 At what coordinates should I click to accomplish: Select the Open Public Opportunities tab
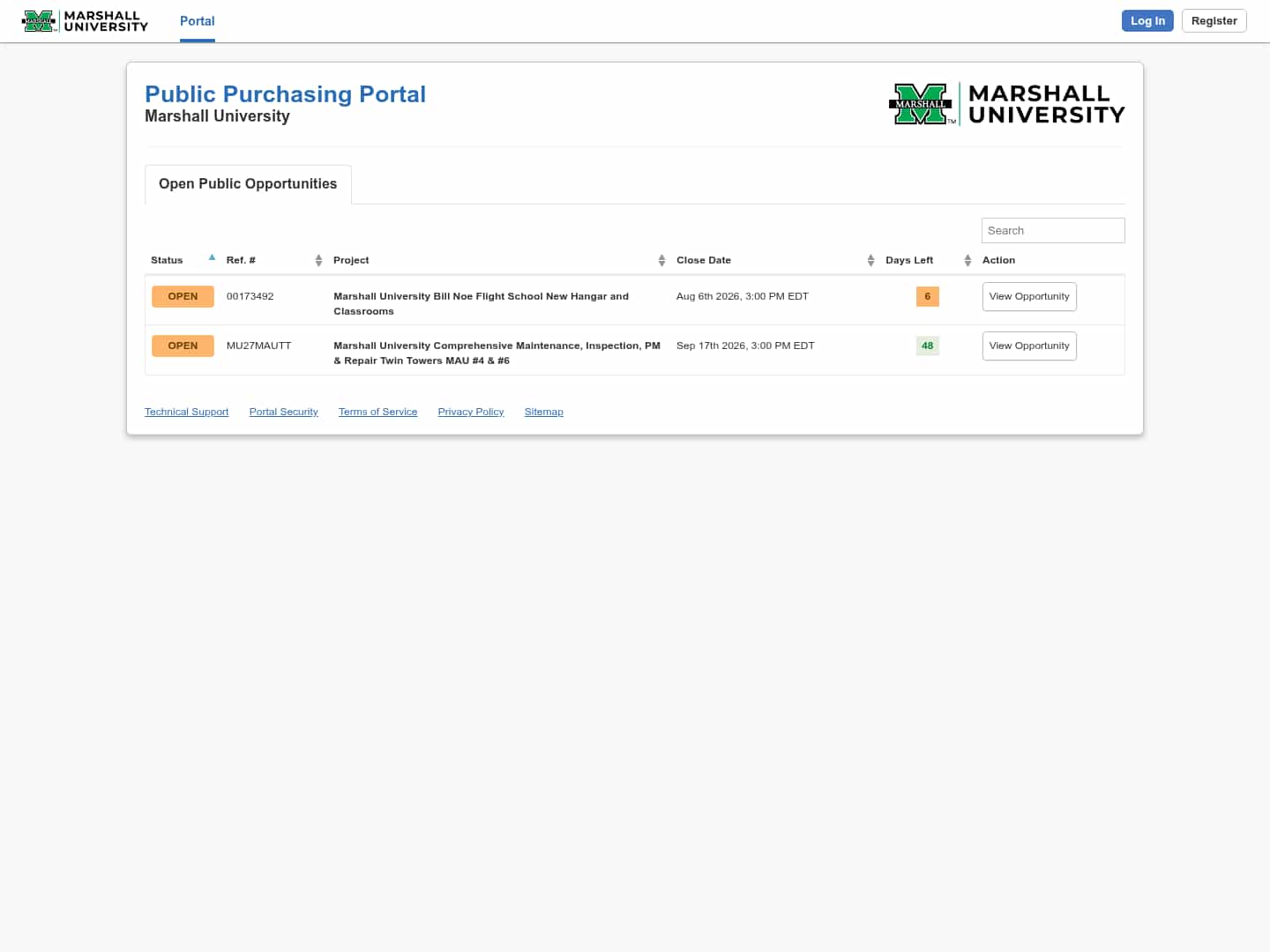[248, 184]
